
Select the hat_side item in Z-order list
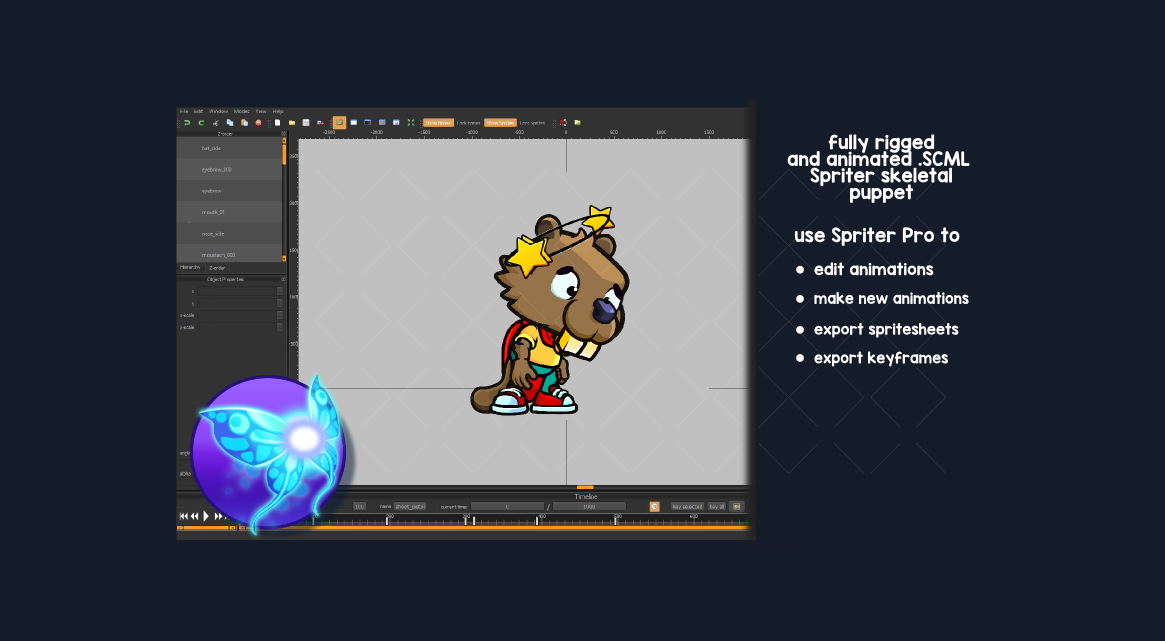pos(229,148)
